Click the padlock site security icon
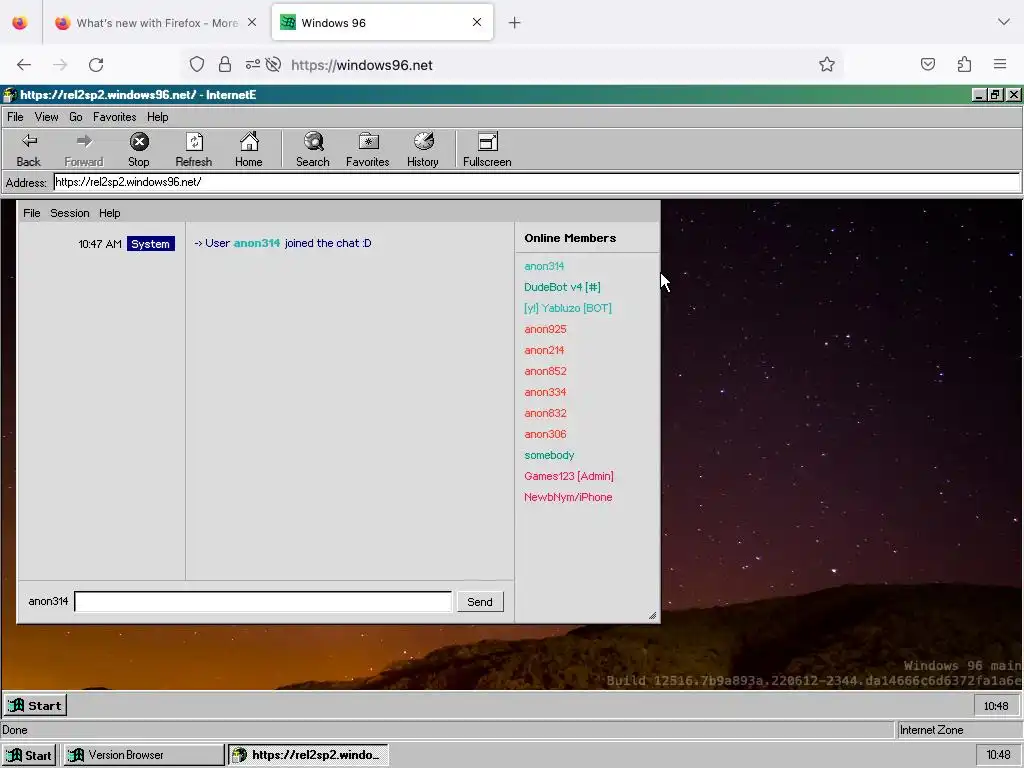Viewport: 1024px width, 768px height. 225,64
